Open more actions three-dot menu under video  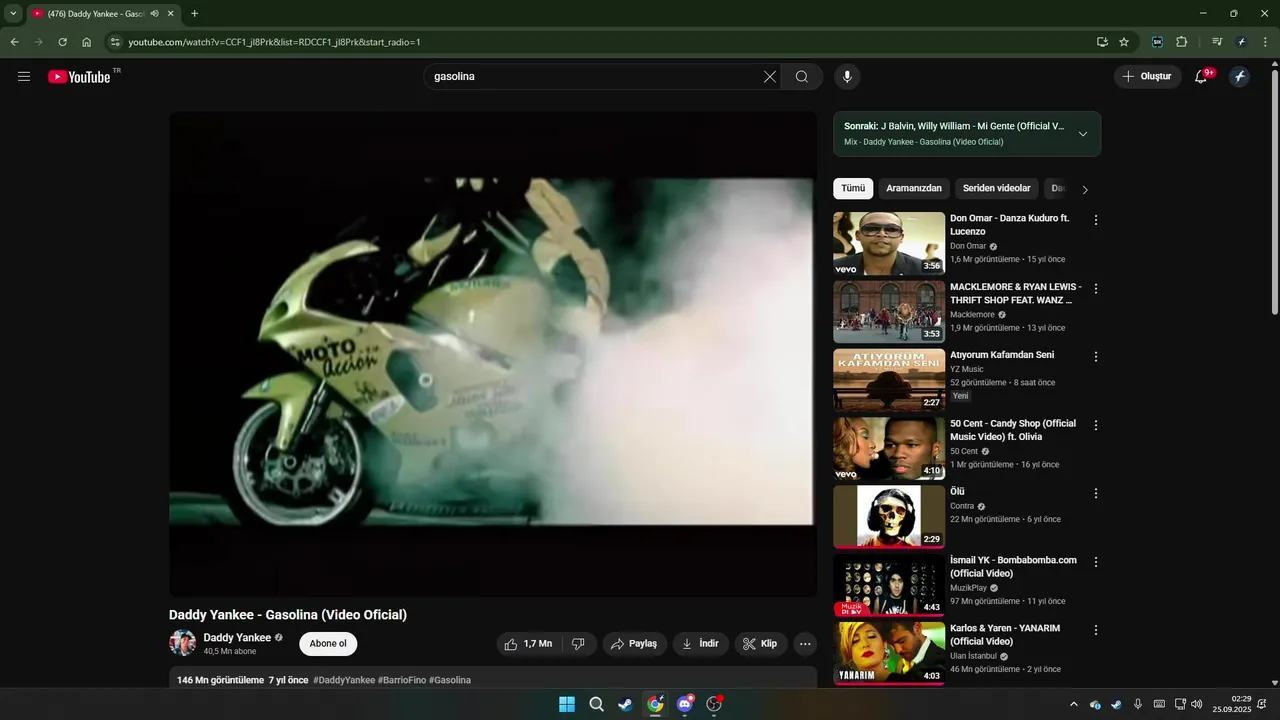pyautogui.click(x=805, y=644)
